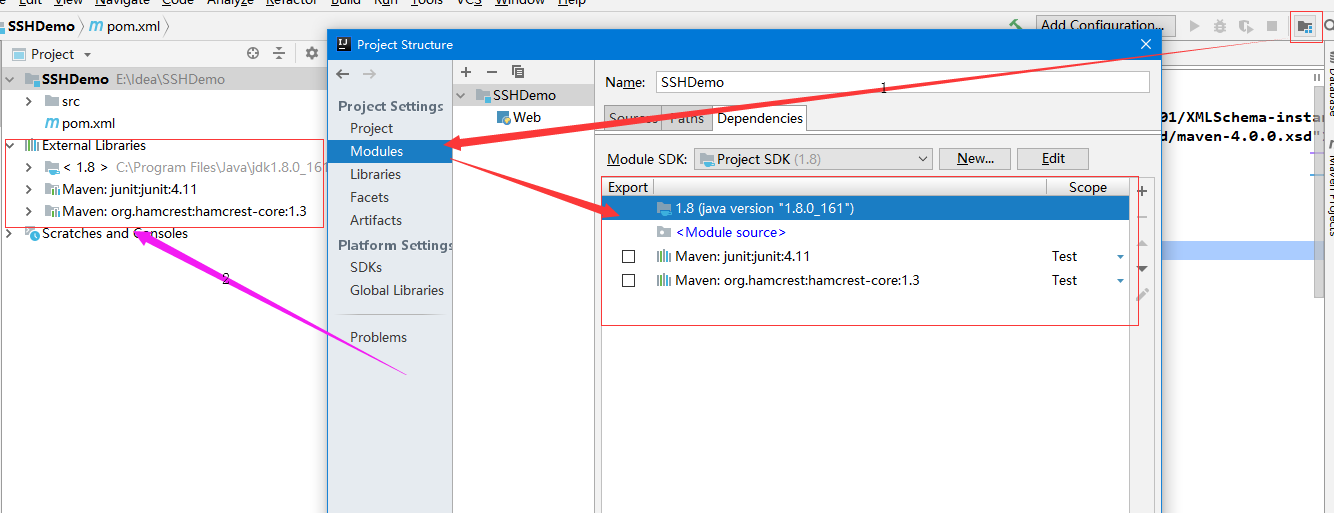Select Maven: junit:junit:4.11 dependency row
The height and width of the screenshot is (513, 1334).
click(866, 256)
